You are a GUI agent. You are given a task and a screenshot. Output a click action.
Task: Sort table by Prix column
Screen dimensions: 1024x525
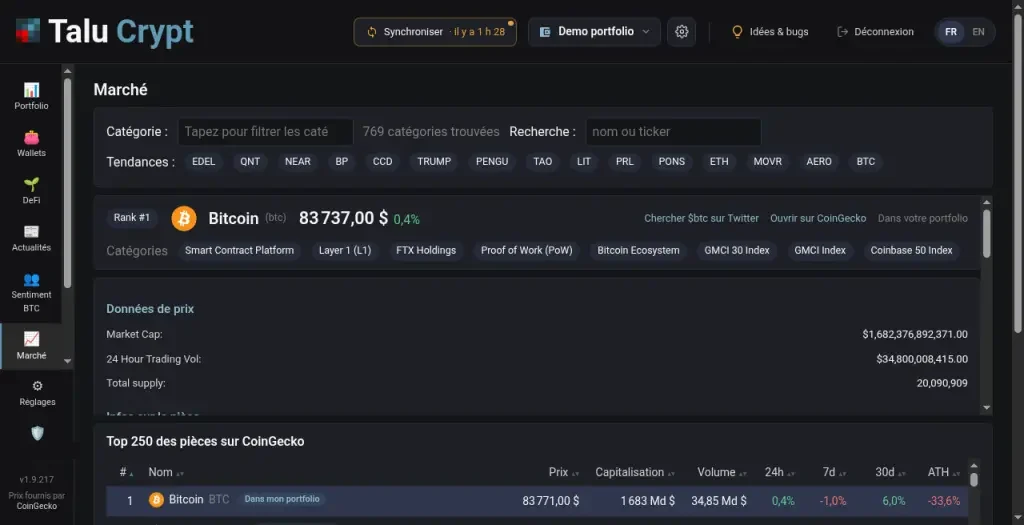tap(566, 472)
